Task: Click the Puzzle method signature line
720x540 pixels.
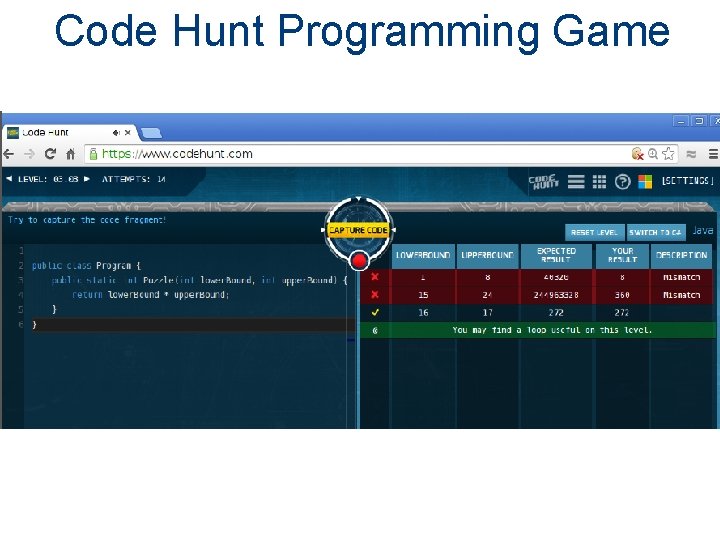Action: pos(200,280)
